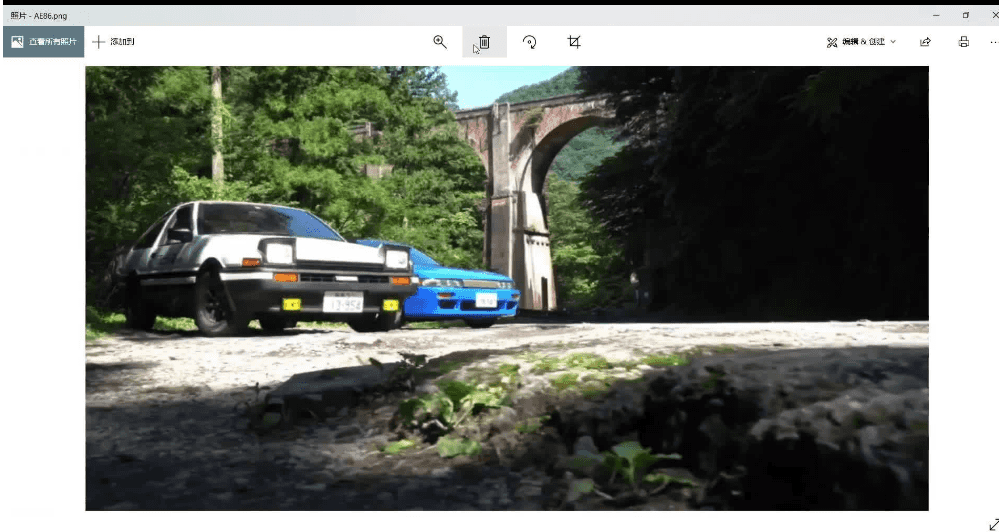The width and height of the screenshot is (999, 532).
Task: Minimize the Photos window
Action: click(x=936, y=15)
